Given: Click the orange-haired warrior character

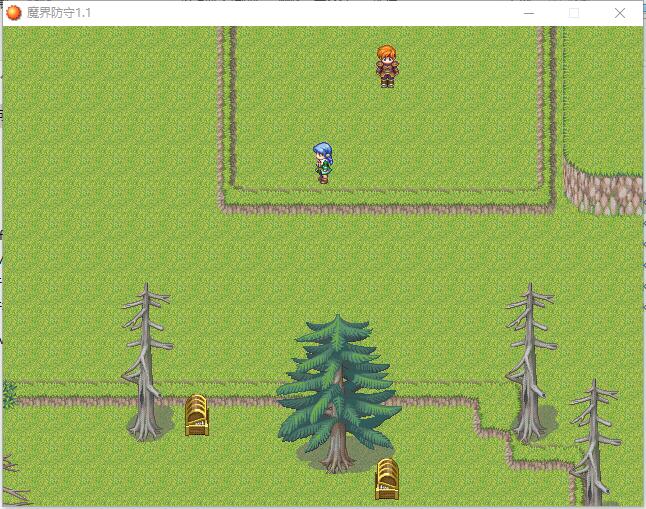Looking at the screenshot, I should (x=387, y=66).
